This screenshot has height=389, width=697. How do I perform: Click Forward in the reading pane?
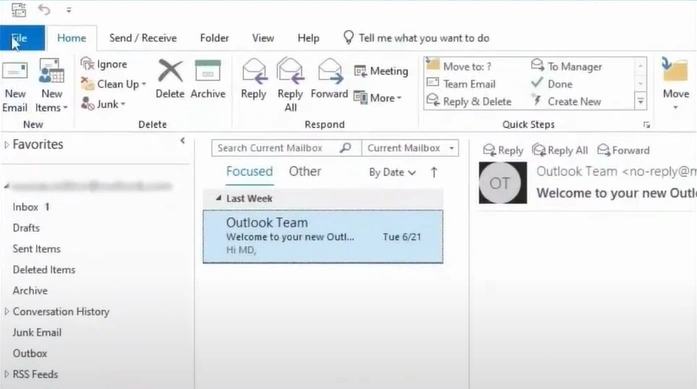[623, 150]
